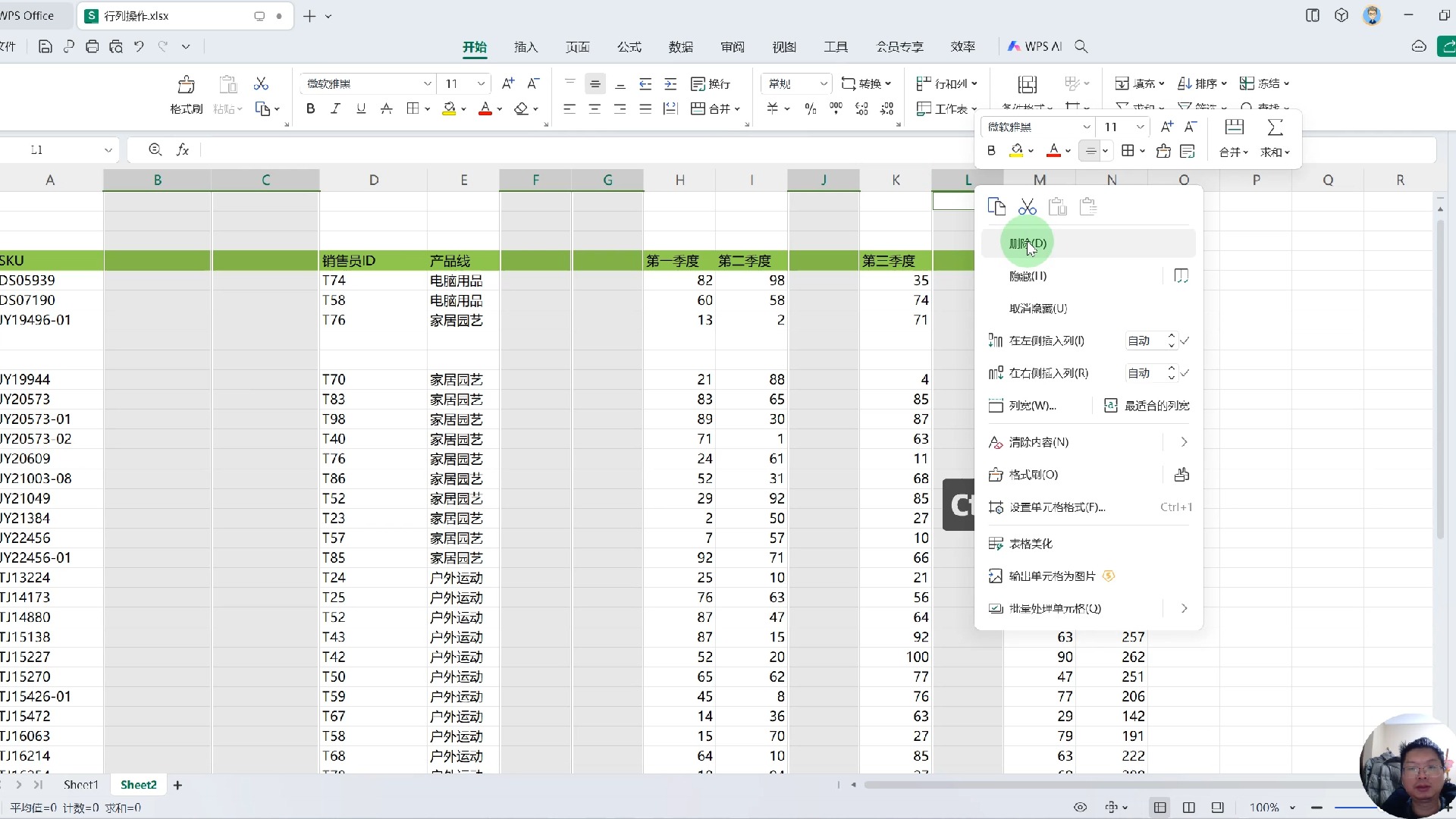This screenshot has height=819, width=1456.
Task: Click the Copy icon in the context menu toolbar
Action: 996,206
